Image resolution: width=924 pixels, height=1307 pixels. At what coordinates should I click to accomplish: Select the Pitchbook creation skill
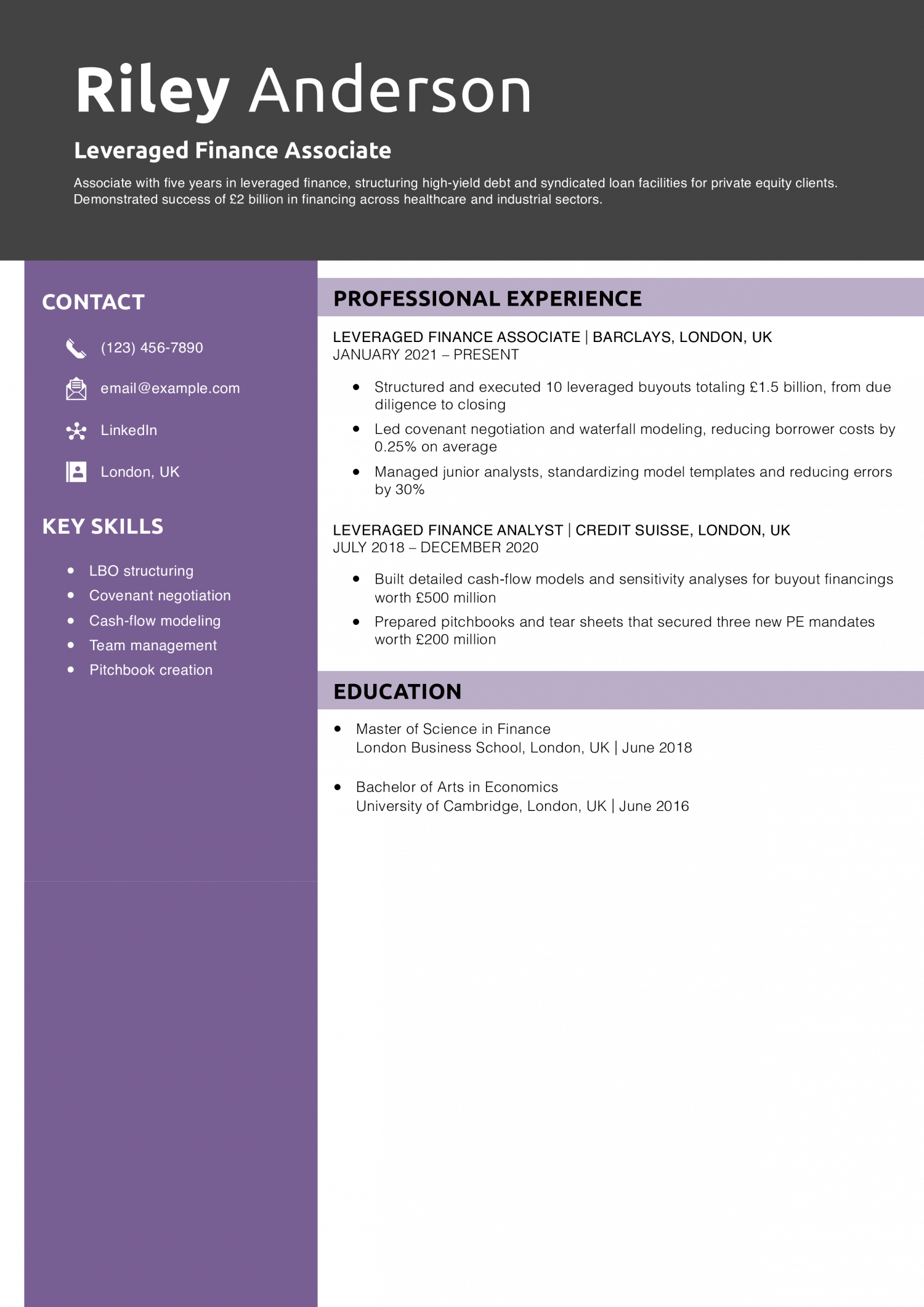(151, 670)
